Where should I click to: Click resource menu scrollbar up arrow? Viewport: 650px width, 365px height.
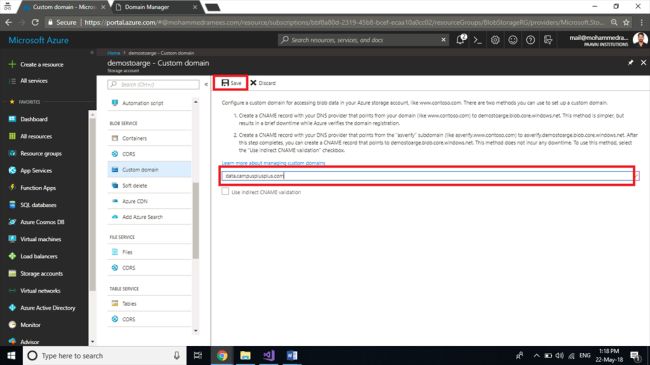[x=196, y=102]
